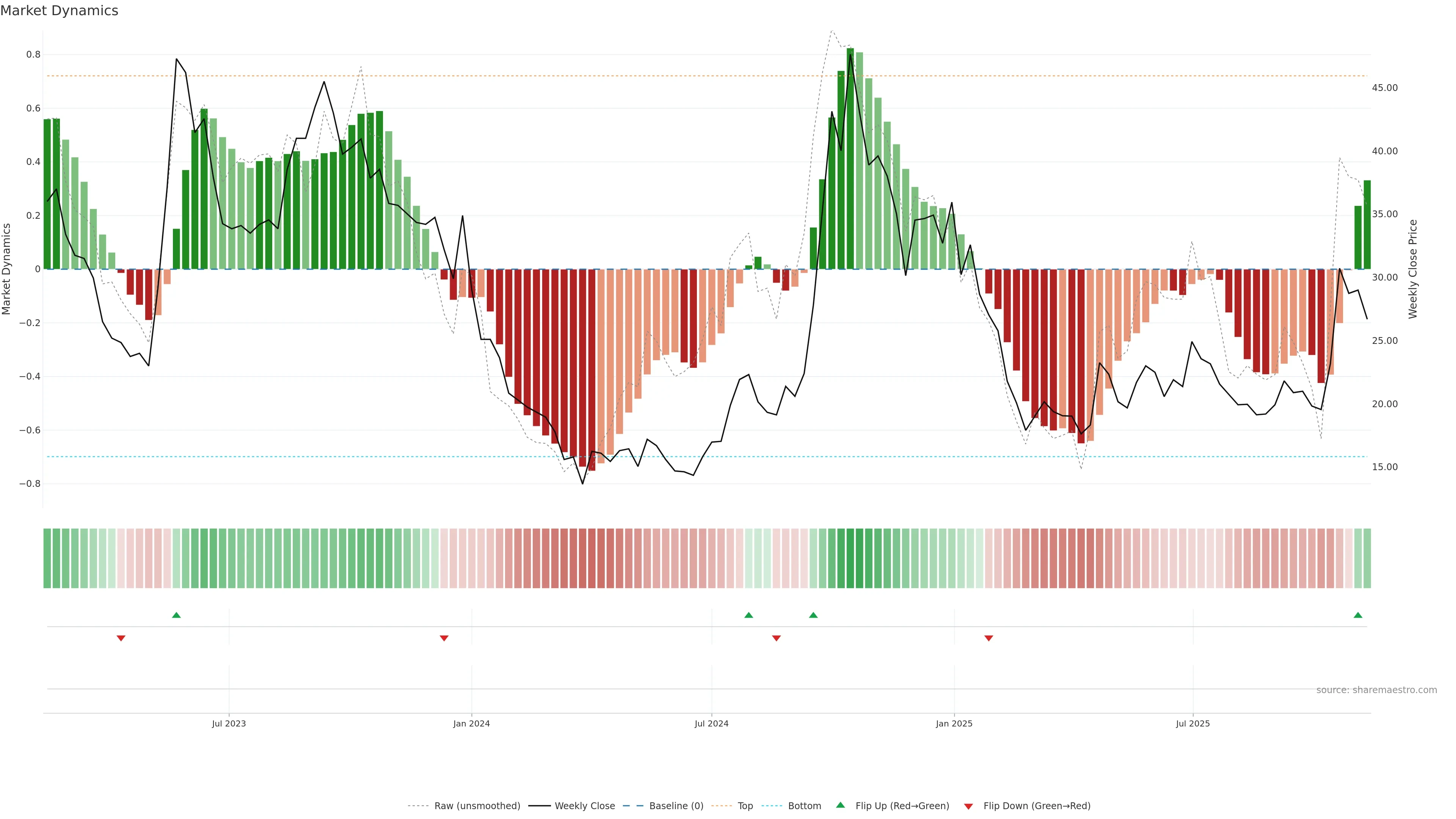Click Flip Down red triangle legend icon
This screenshot has width=1456, height=819.
(x=968, y=806)
